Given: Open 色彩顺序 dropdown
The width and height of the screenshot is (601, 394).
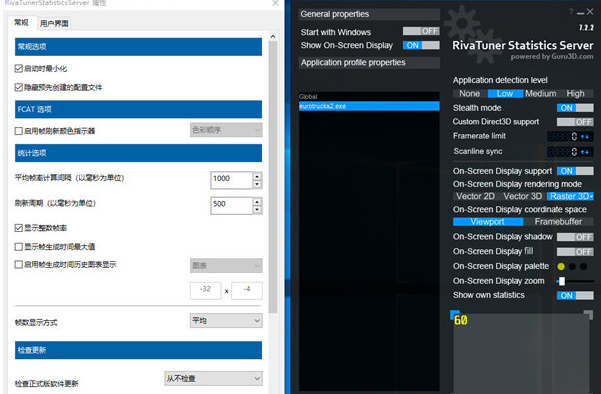Looking at the screenshot, I should click(226, 130).
